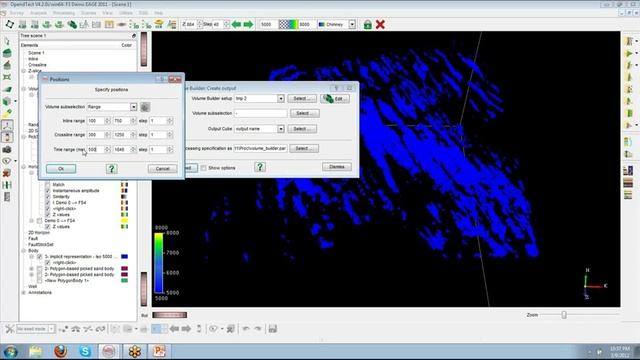Expand the first Polygon-based picked sand body
Image resolution: width=640 pixels, height=360 pixels.
(31, 269)
